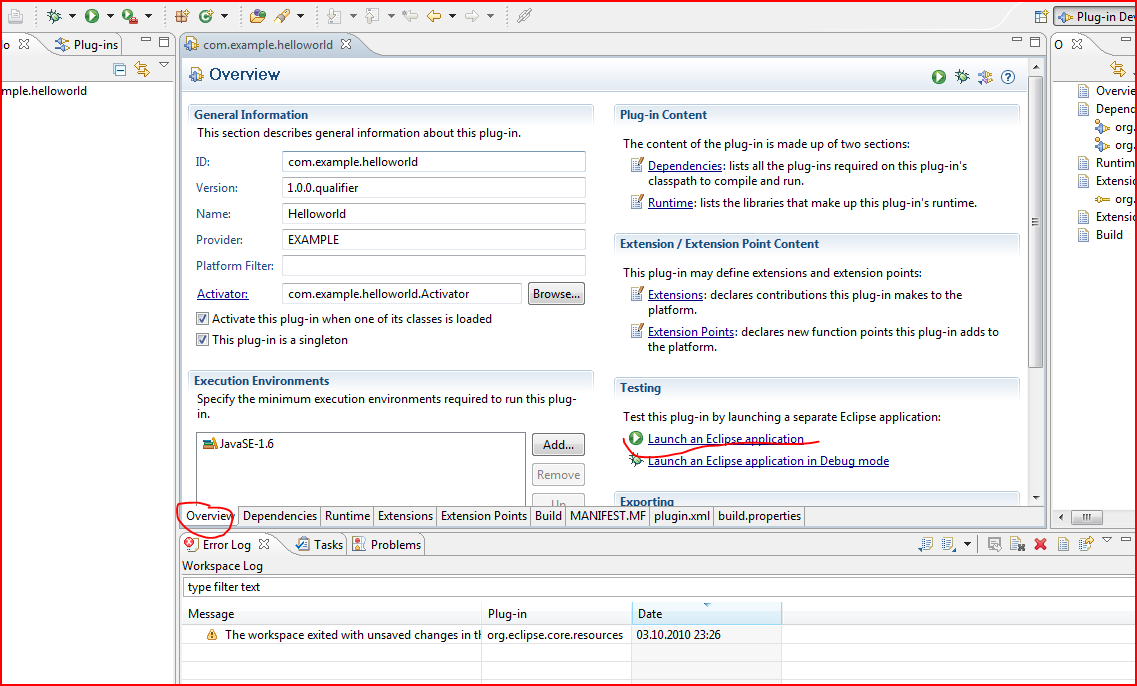Screen dimensions: 1137x686
Task: Uncheck 'This plug-in is a singleton'
Action: [203, 338]
